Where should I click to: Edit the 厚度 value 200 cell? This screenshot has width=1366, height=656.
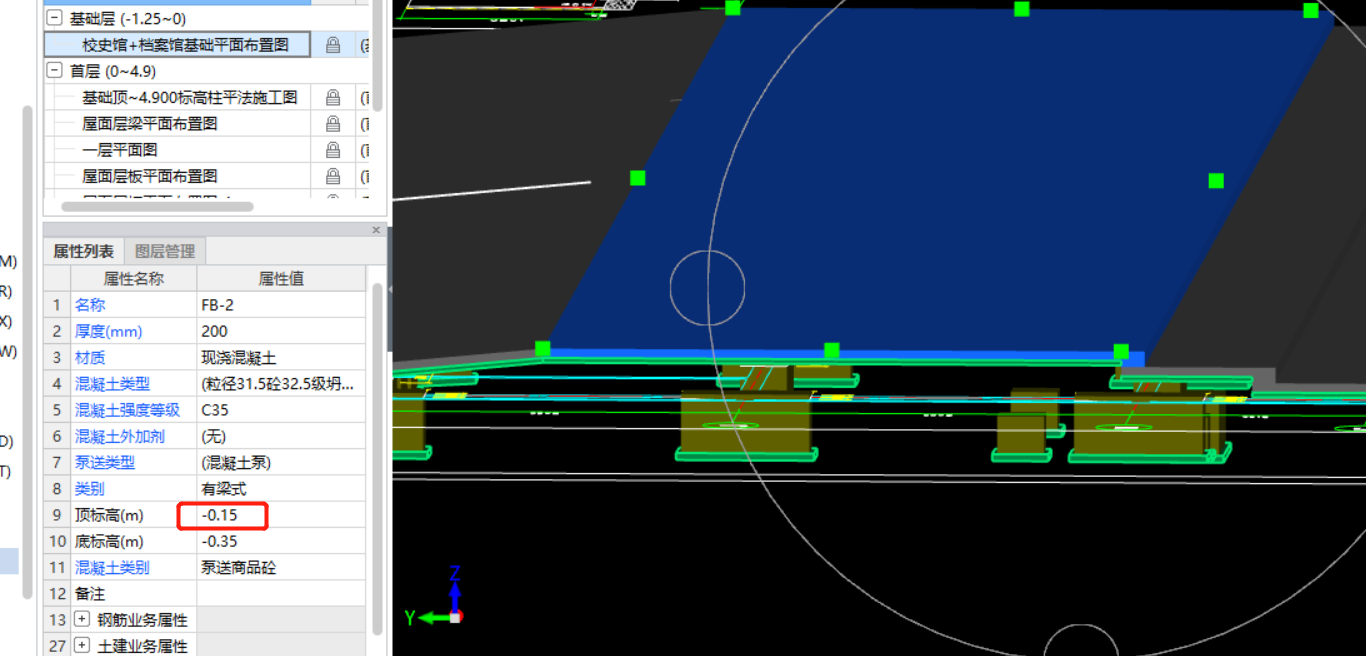[280, 331]
